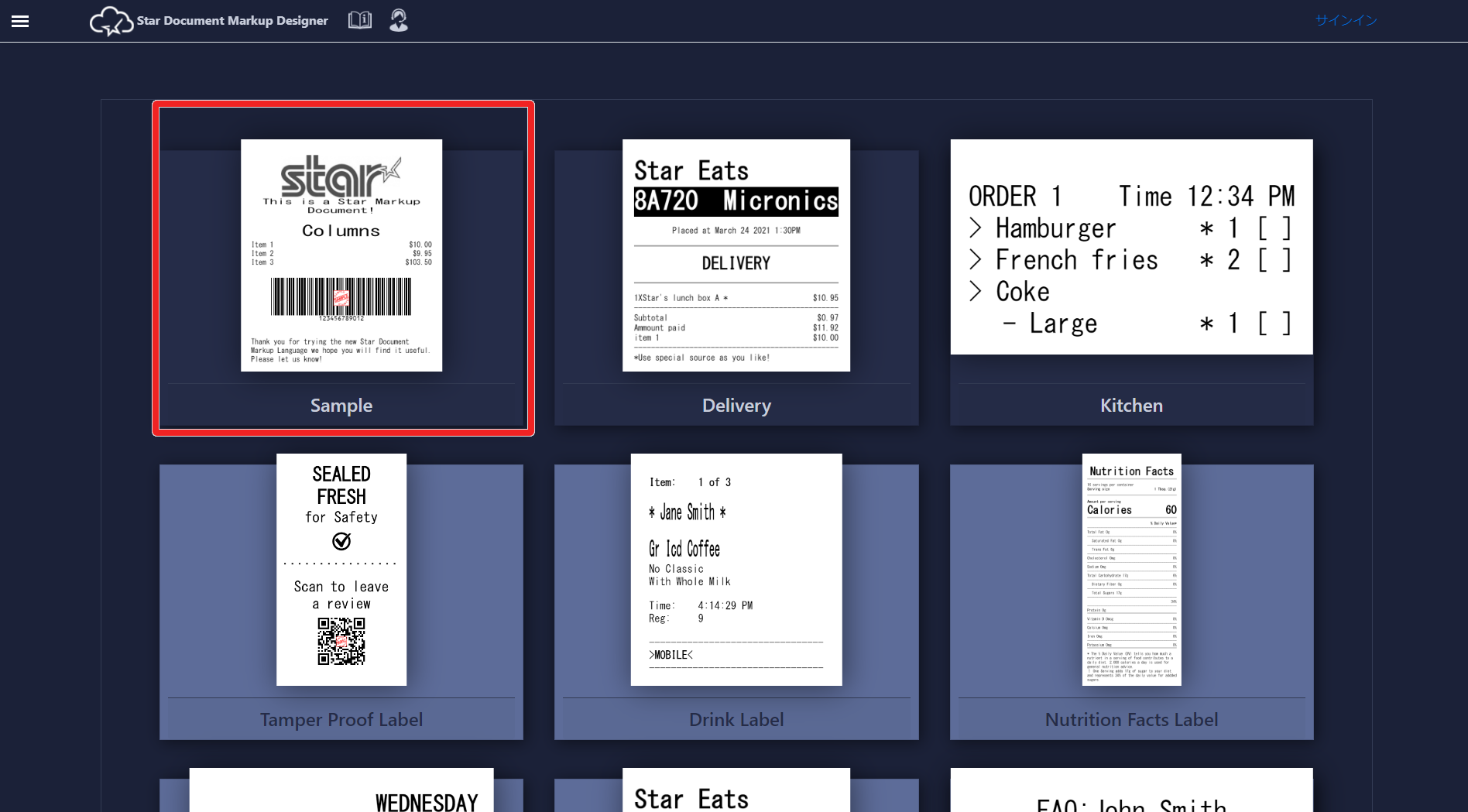1468x812 pixels.
Task: Click the Delivery caption label
Action: point(736,406)
